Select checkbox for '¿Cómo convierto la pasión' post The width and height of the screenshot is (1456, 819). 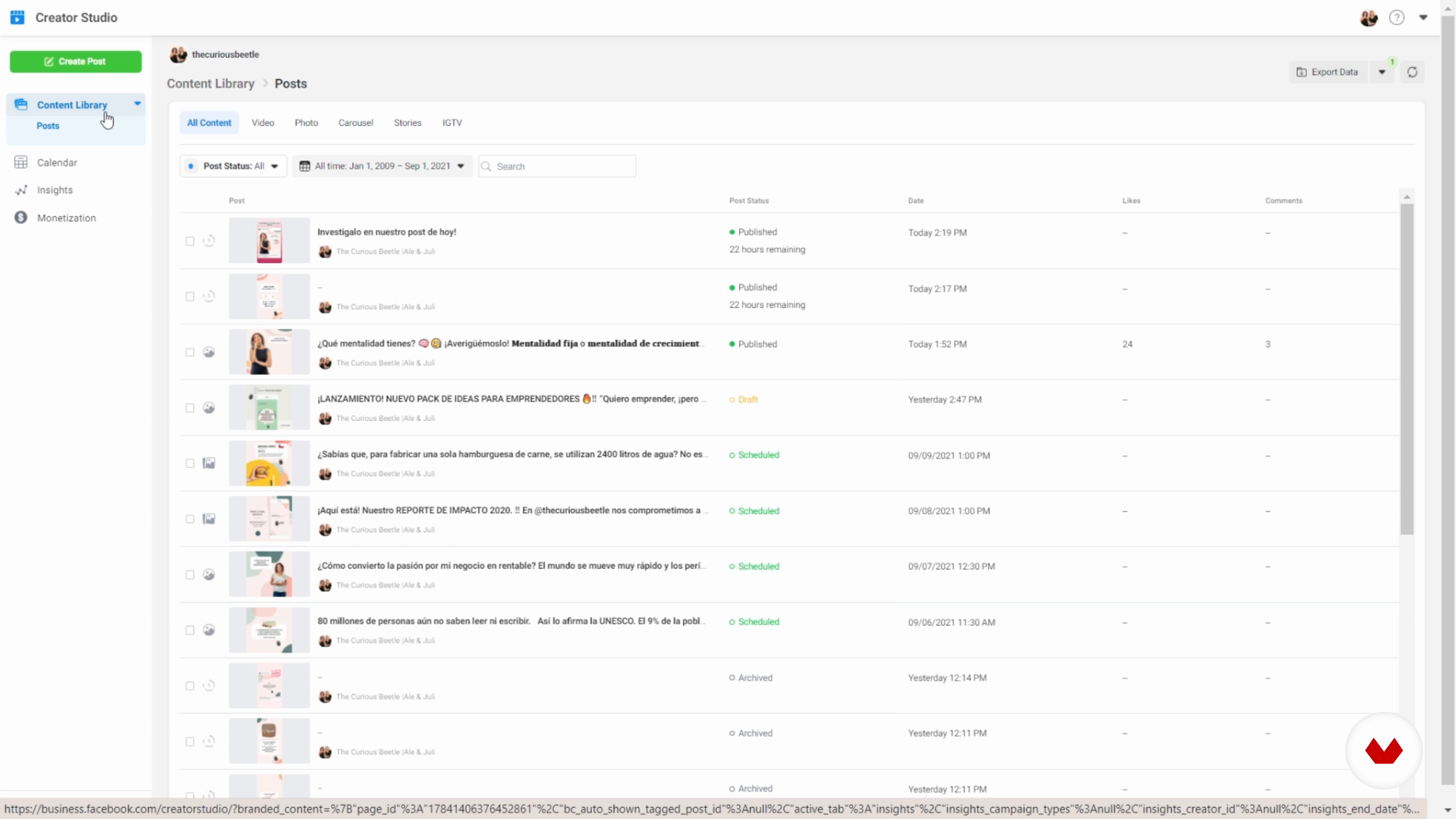pos(190,575)
